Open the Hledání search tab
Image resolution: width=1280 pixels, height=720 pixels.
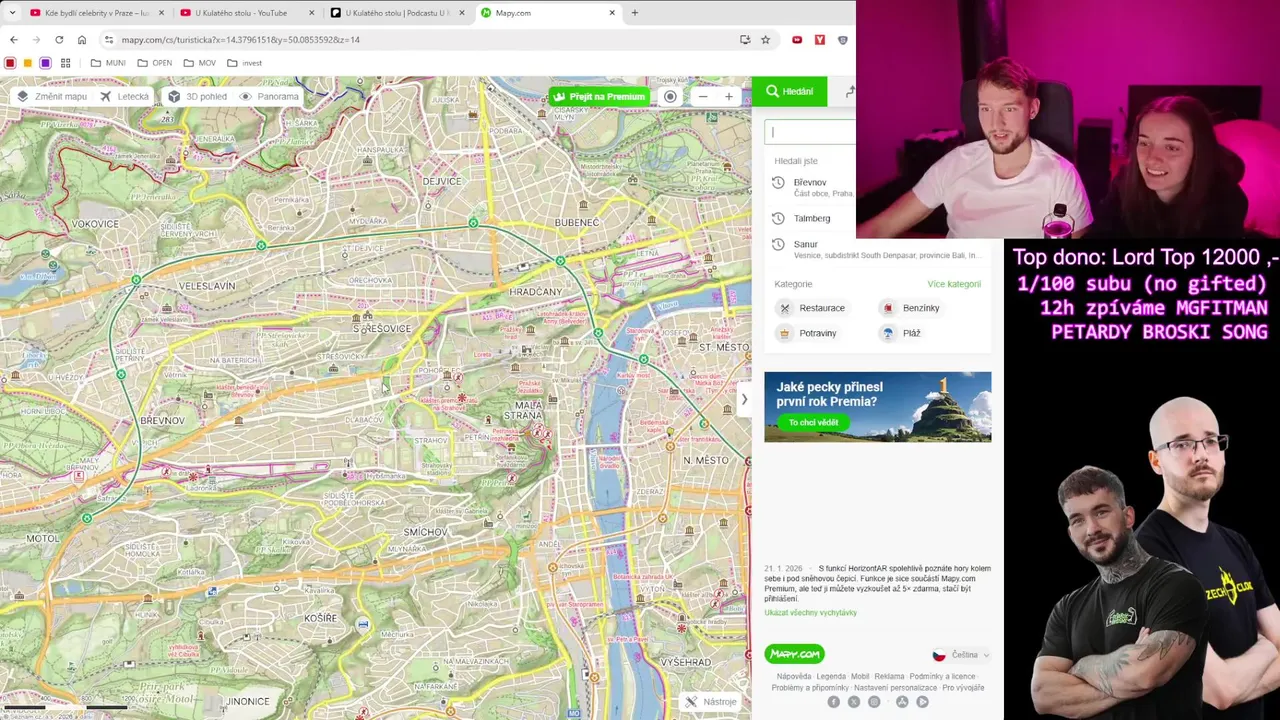point(789,91)
